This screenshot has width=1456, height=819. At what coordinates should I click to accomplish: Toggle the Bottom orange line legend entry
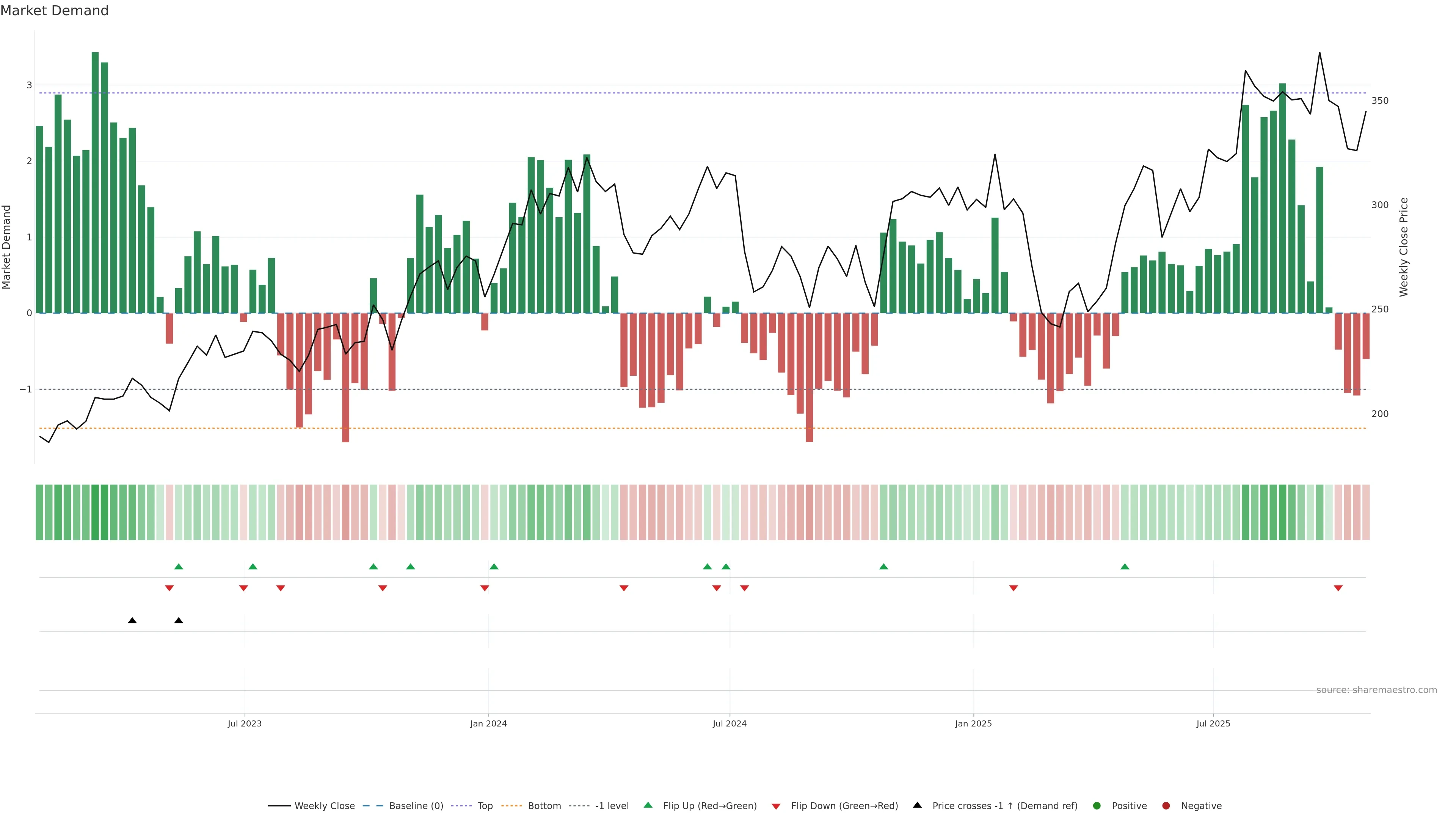(x=544, y=806)
